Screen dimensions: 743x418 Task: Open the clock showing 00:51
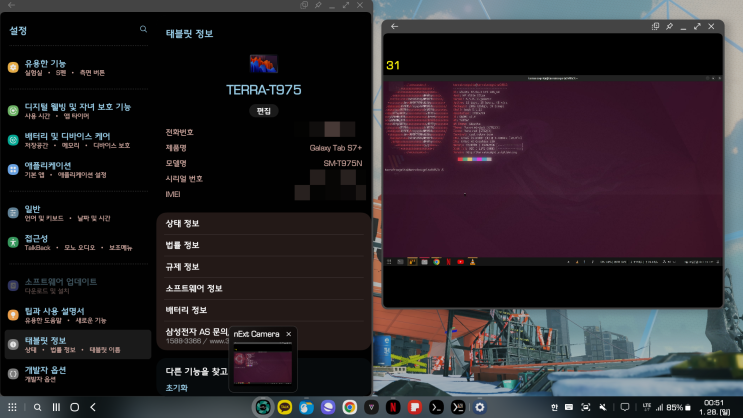[x=714, y=403]
